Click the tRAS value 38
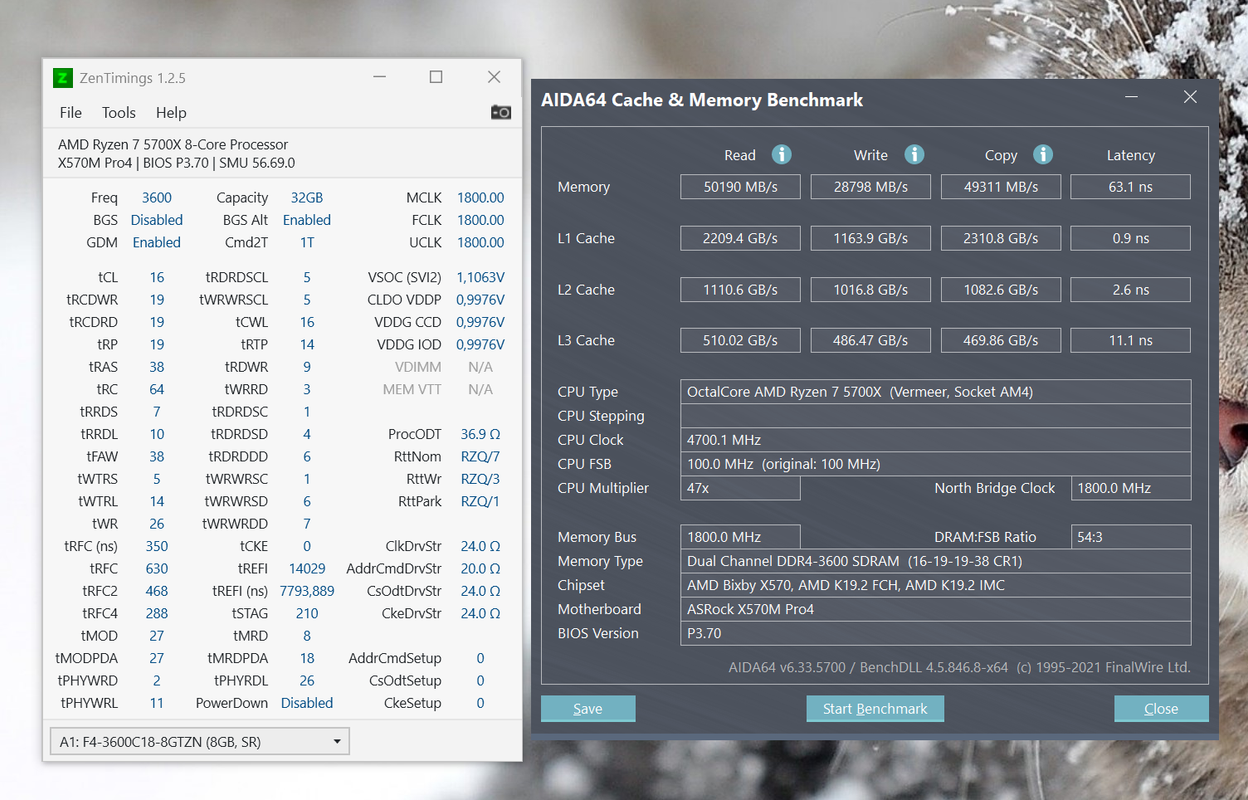This screenshot has height=800, width=1248. [157, 367]
